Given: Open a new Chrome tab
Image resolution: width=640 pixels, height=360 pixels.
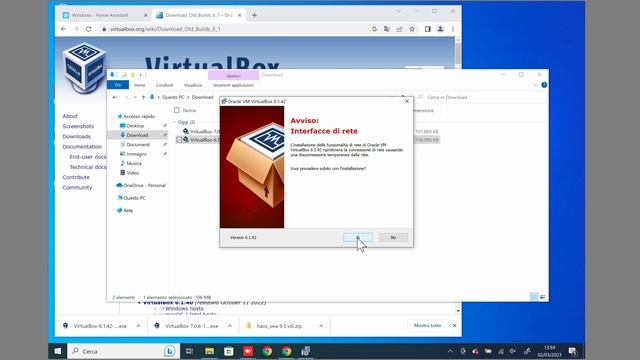Looking at the screenshot, I should pos(254,15).
